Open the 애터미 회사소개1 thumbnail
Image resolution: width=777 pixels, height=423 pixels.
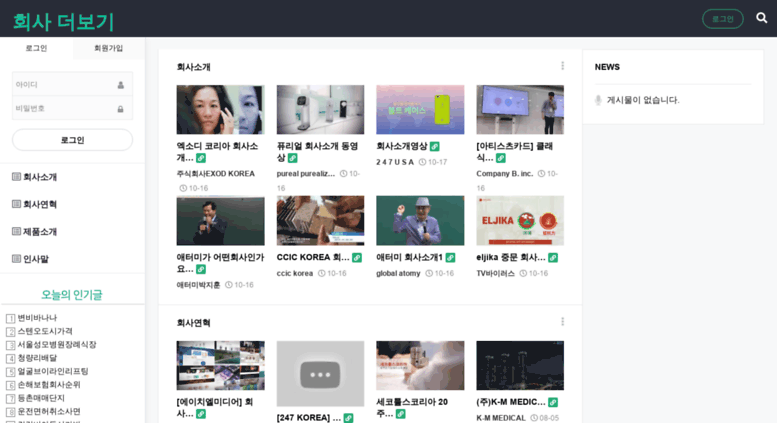point(420,220)
